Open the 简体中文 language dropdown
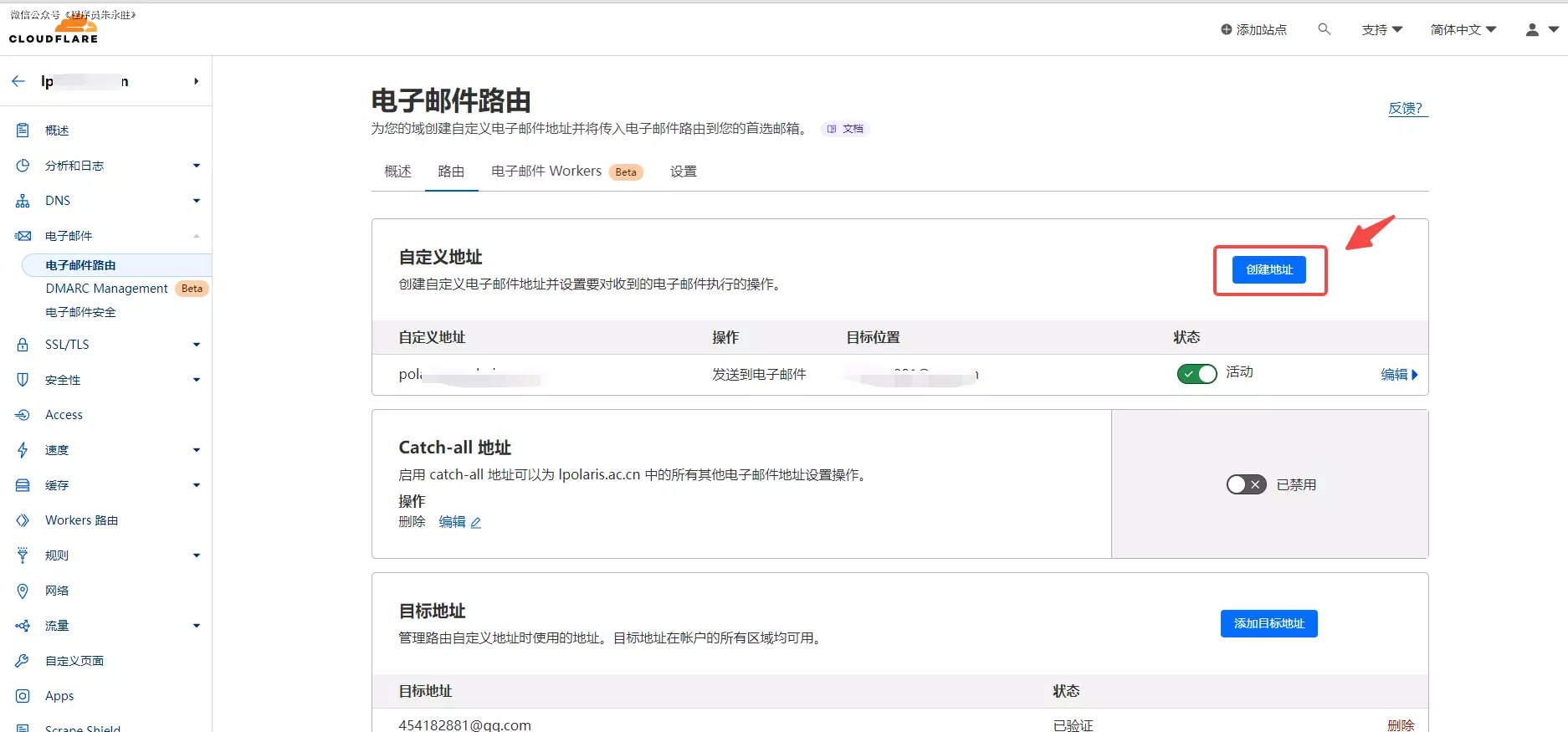Screen dimensions: 1568x732 point(1463,29)
